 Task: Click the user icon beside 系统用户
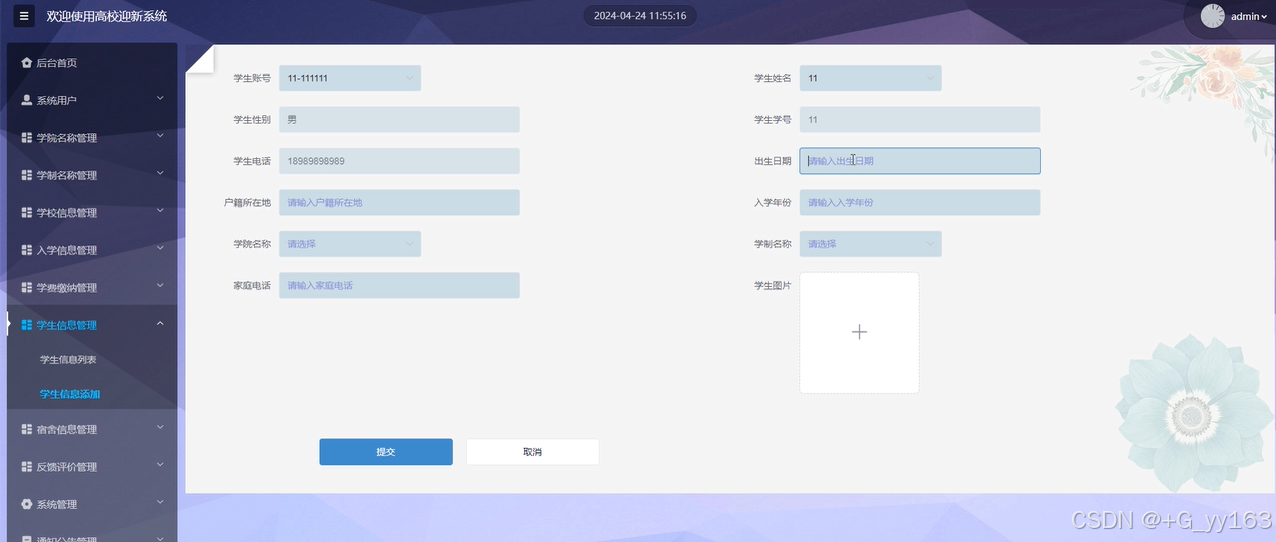[27, 100]
